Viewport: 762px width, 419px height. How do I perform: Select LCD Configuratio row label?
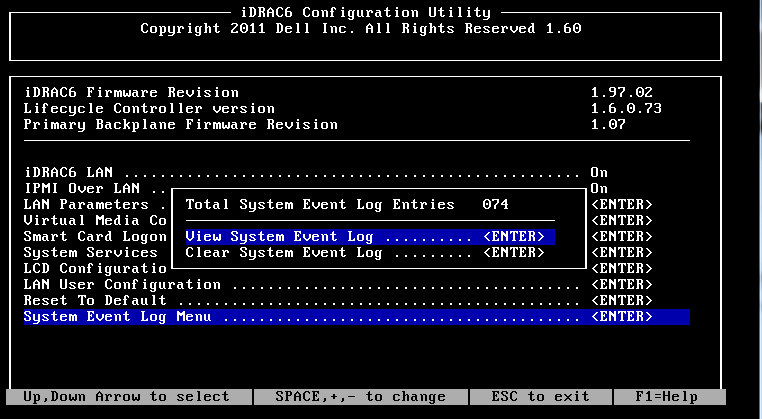click(95, 269)
